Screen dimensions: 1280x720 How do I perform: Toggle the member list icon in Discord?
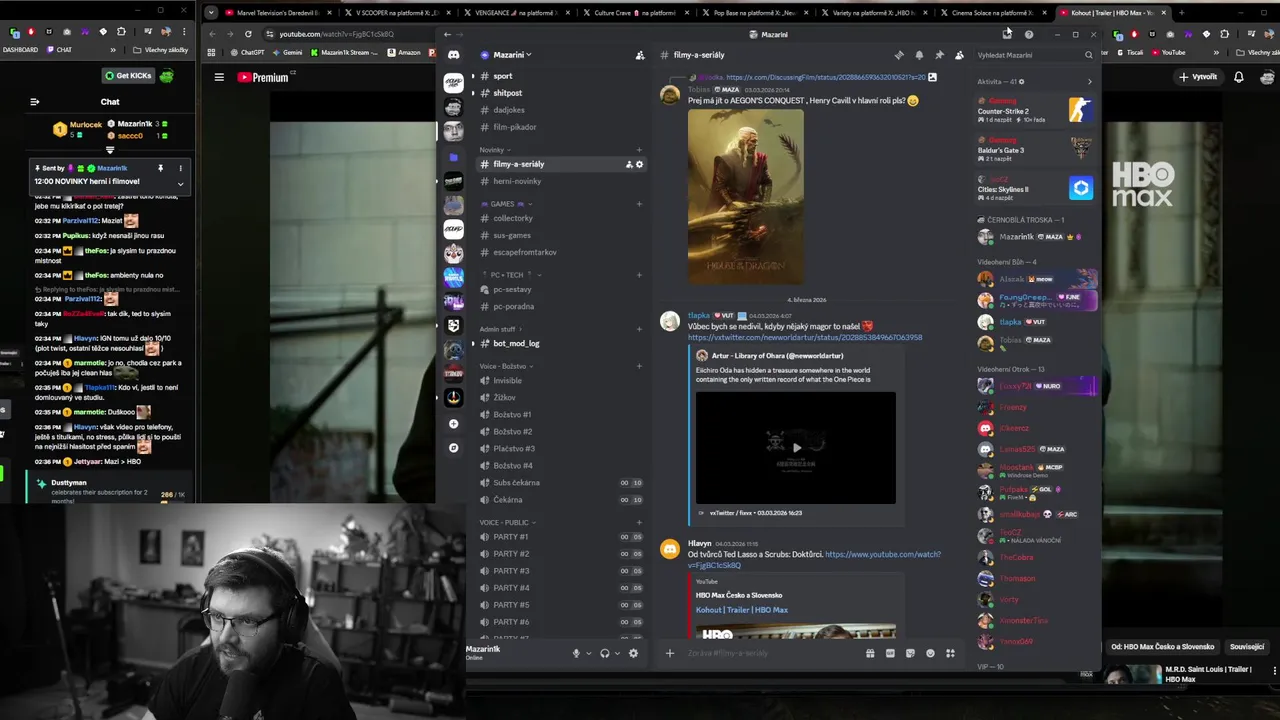959,55
